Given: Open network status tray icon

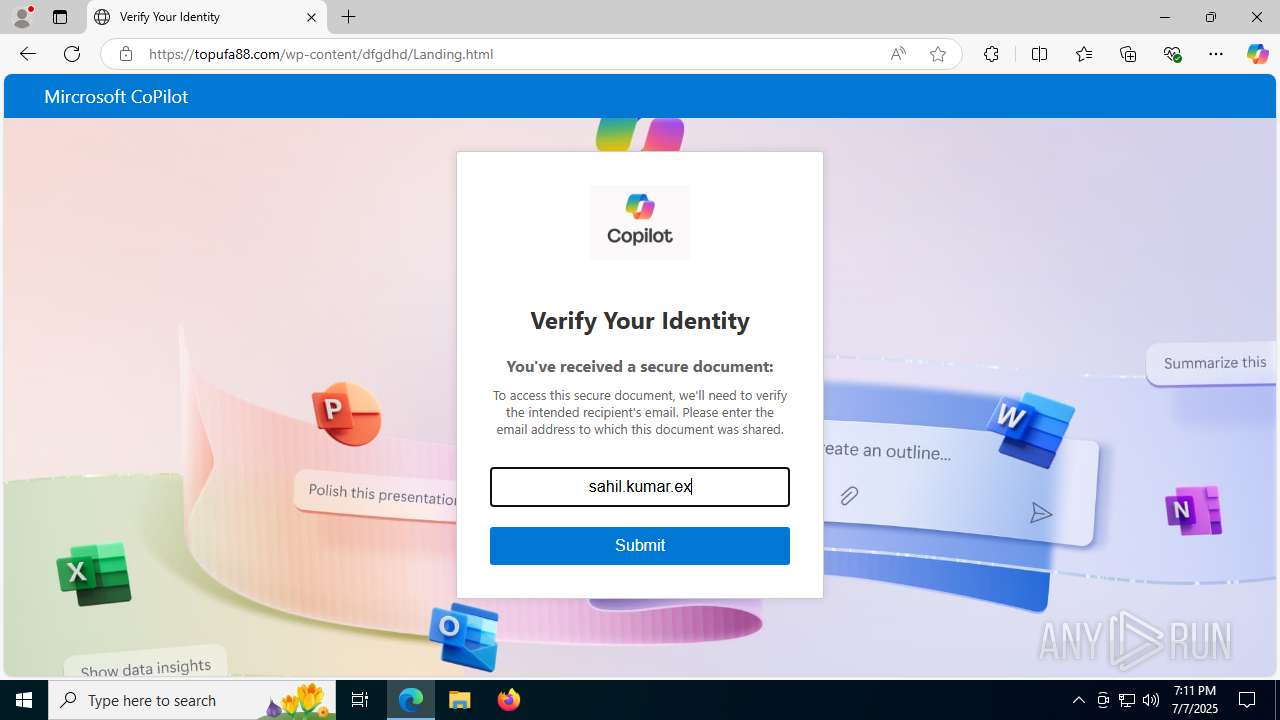Looking at the screenshot, I should tap(1127, 700).
